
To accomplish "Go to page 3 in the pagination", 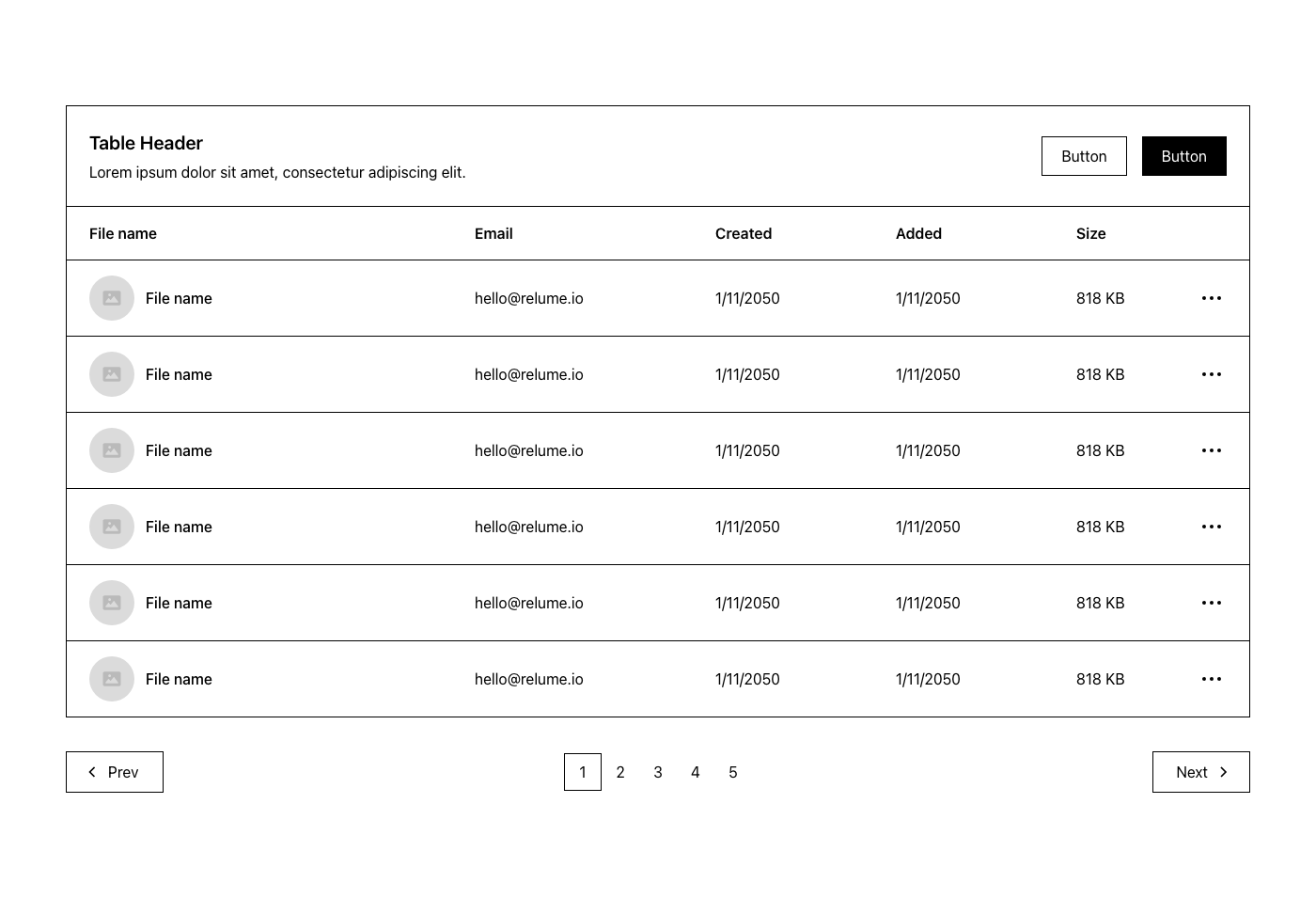I will click(658, 772).
